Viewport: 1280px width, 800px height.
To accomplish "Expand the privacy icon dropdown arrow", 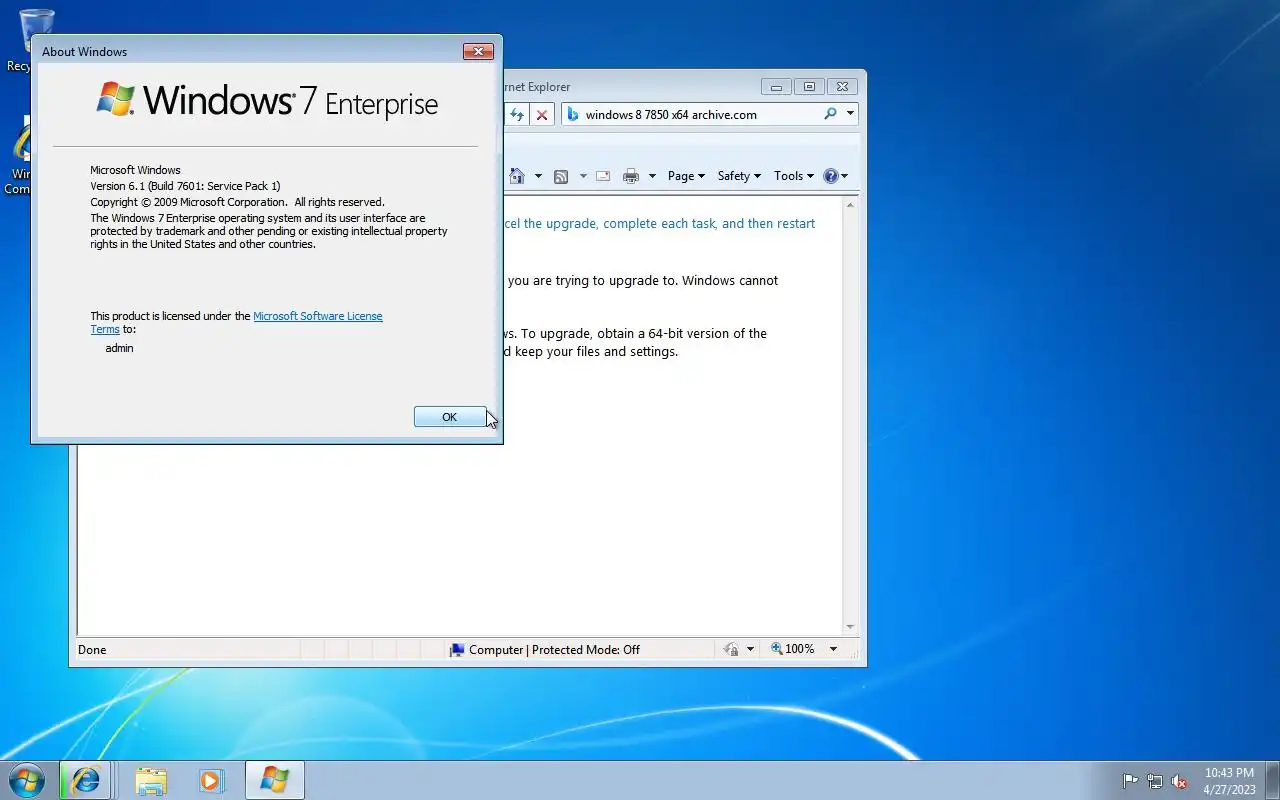I will [750, 649].
